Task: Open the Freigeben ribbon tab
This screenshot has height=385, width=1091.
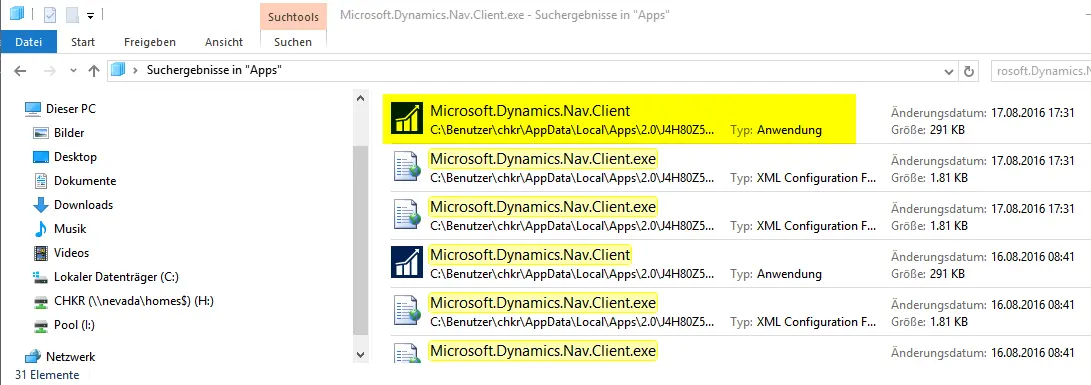Action: pyautogui.click(x=150, y=42)
